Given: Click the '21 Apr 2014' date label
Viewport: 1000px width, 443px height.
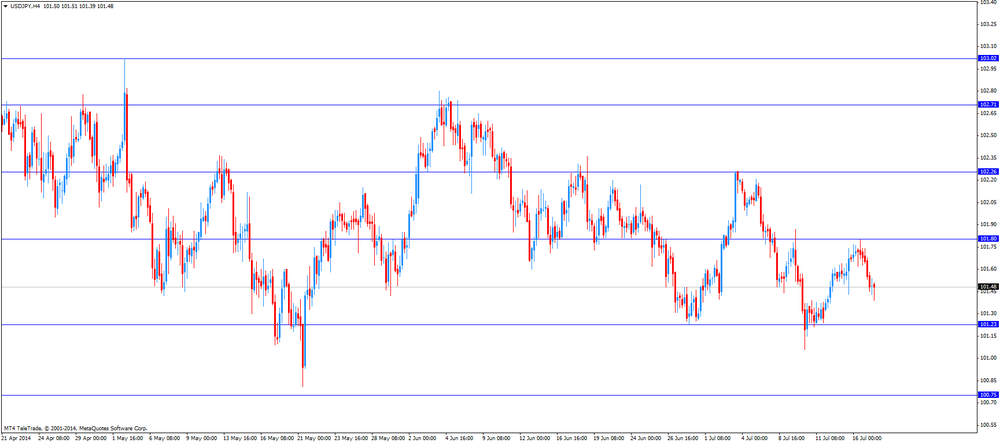Looking at the screenshot, I should (x=17, y=439).
